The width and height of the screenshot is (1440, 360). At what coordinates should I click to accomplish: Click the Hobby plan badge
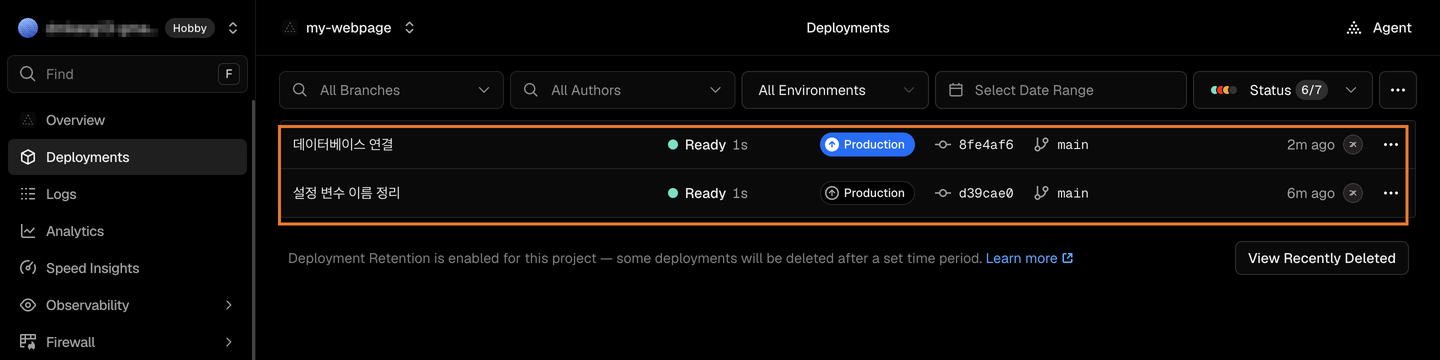coord(190,28)
